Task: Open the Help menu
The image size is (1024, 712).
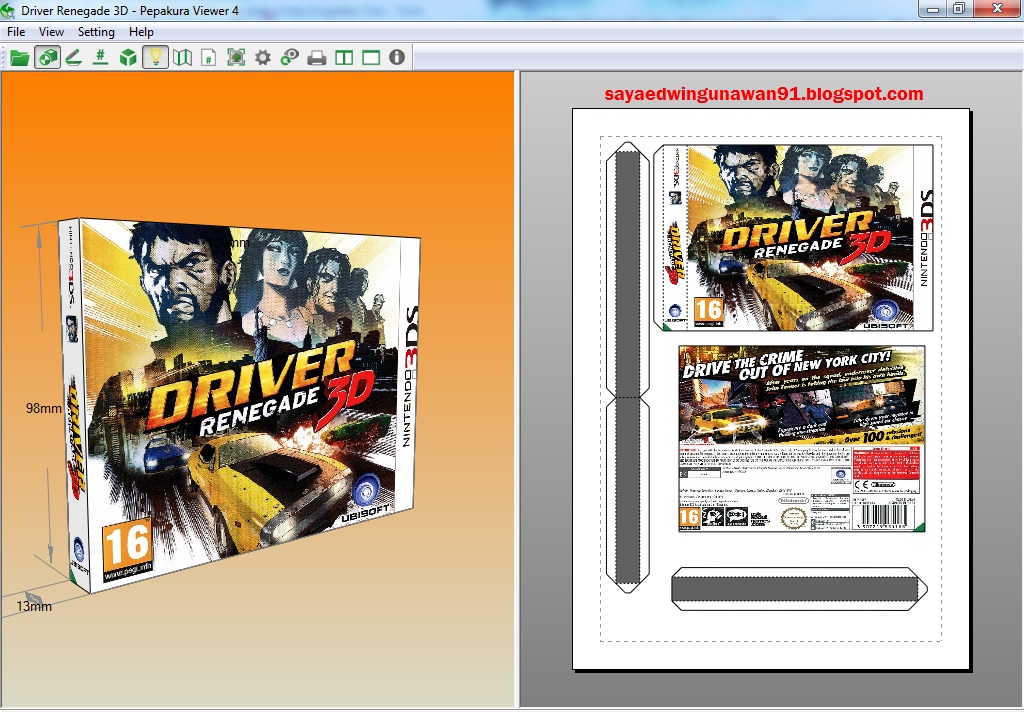Action: [141, 32]
